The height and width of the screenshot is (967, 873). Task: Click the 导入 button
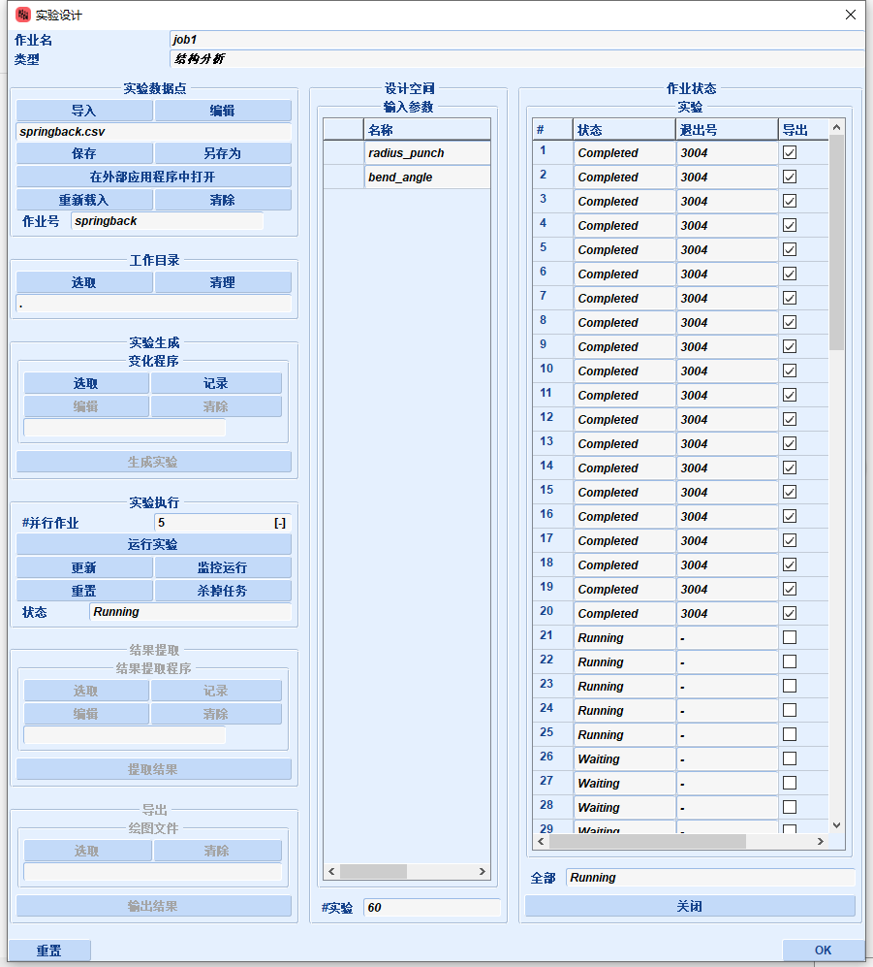[x=84, y=111]
